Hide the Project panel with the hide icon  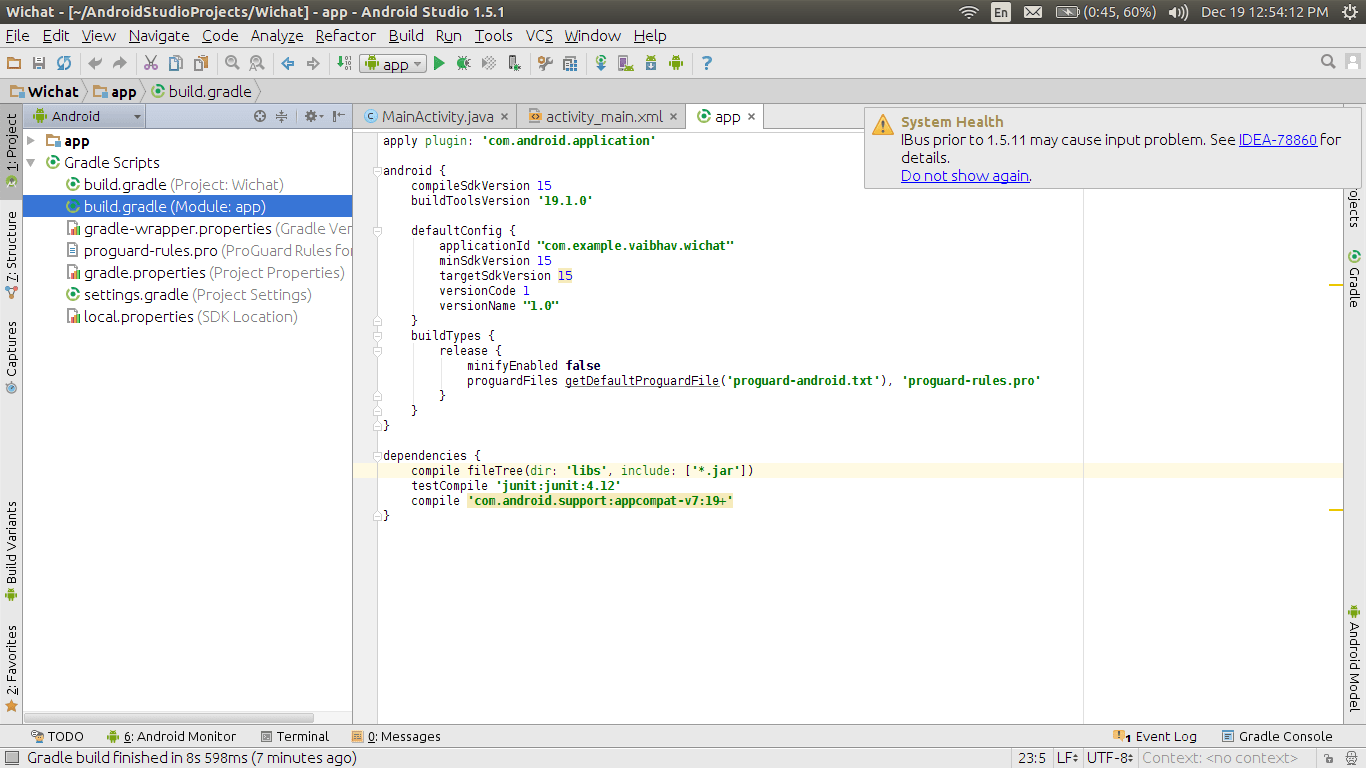[339, 116]
